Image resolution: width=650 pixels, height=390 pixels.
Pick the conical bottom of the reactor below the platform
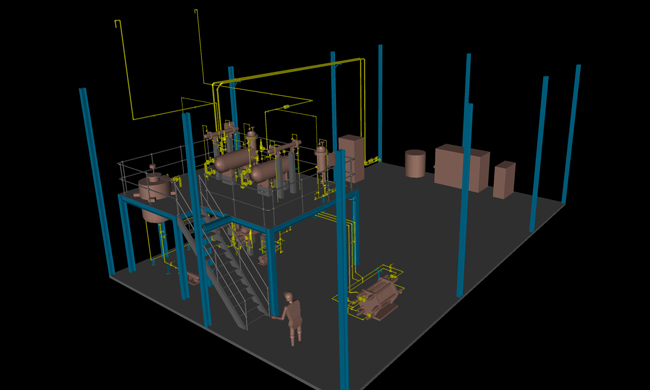tap(155, 216)
